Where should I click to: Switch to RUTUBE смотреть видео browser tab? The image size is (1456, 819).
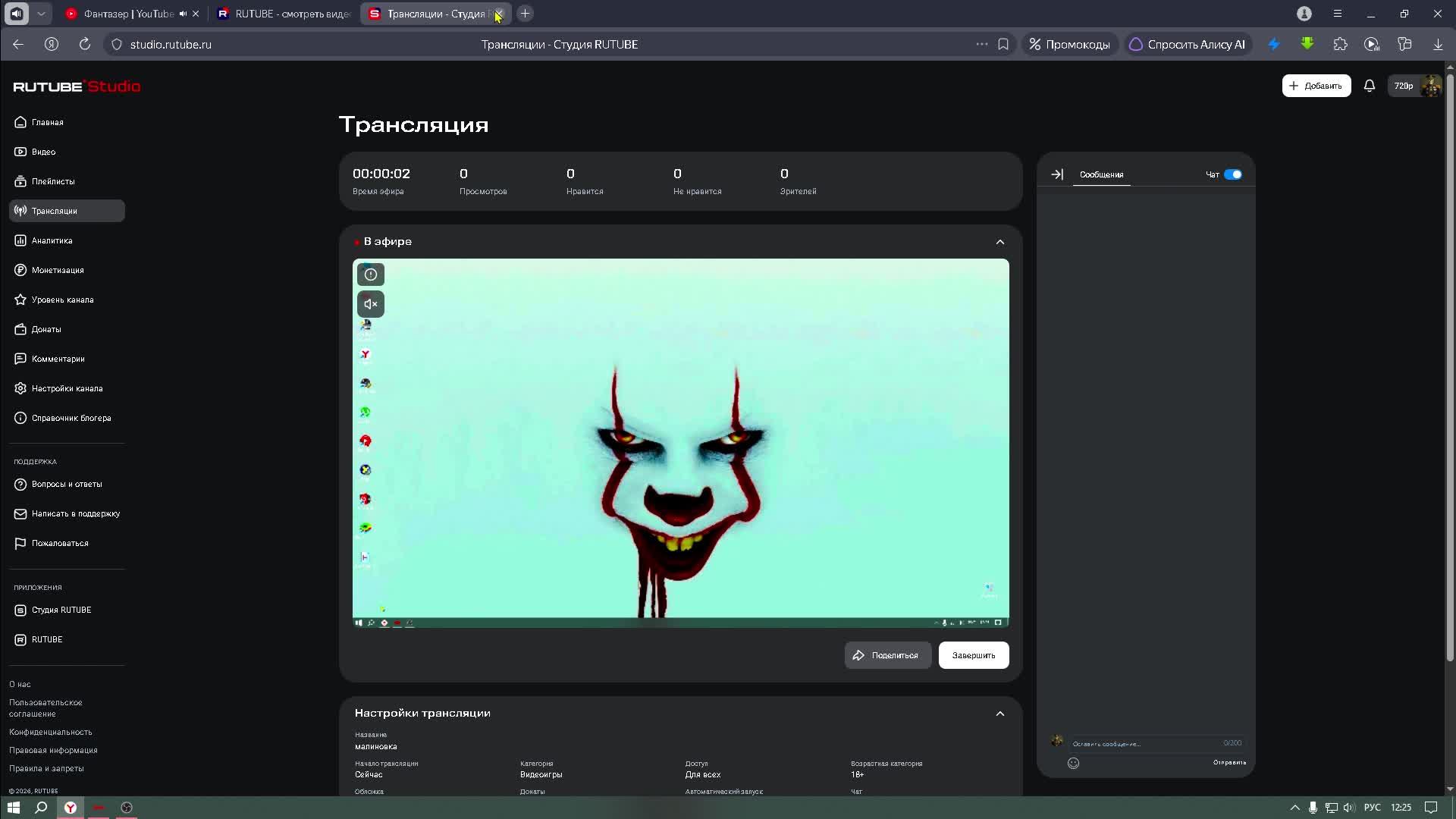click(284, 14)
